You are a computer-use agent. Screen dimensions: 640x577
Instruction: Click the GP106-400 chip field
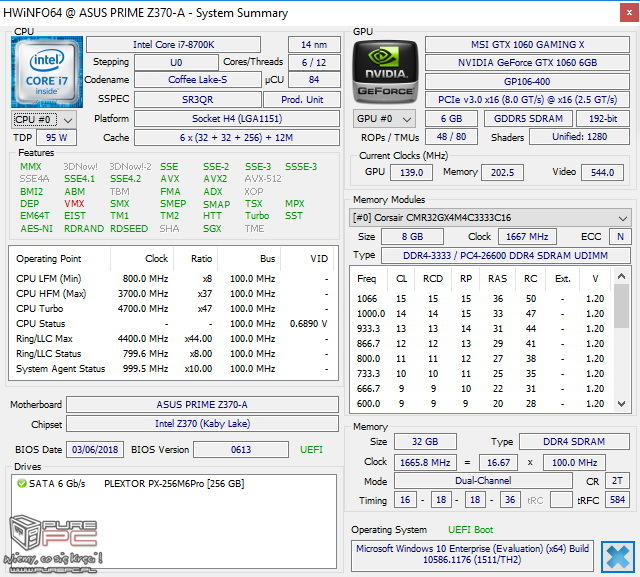coord(527,82)
